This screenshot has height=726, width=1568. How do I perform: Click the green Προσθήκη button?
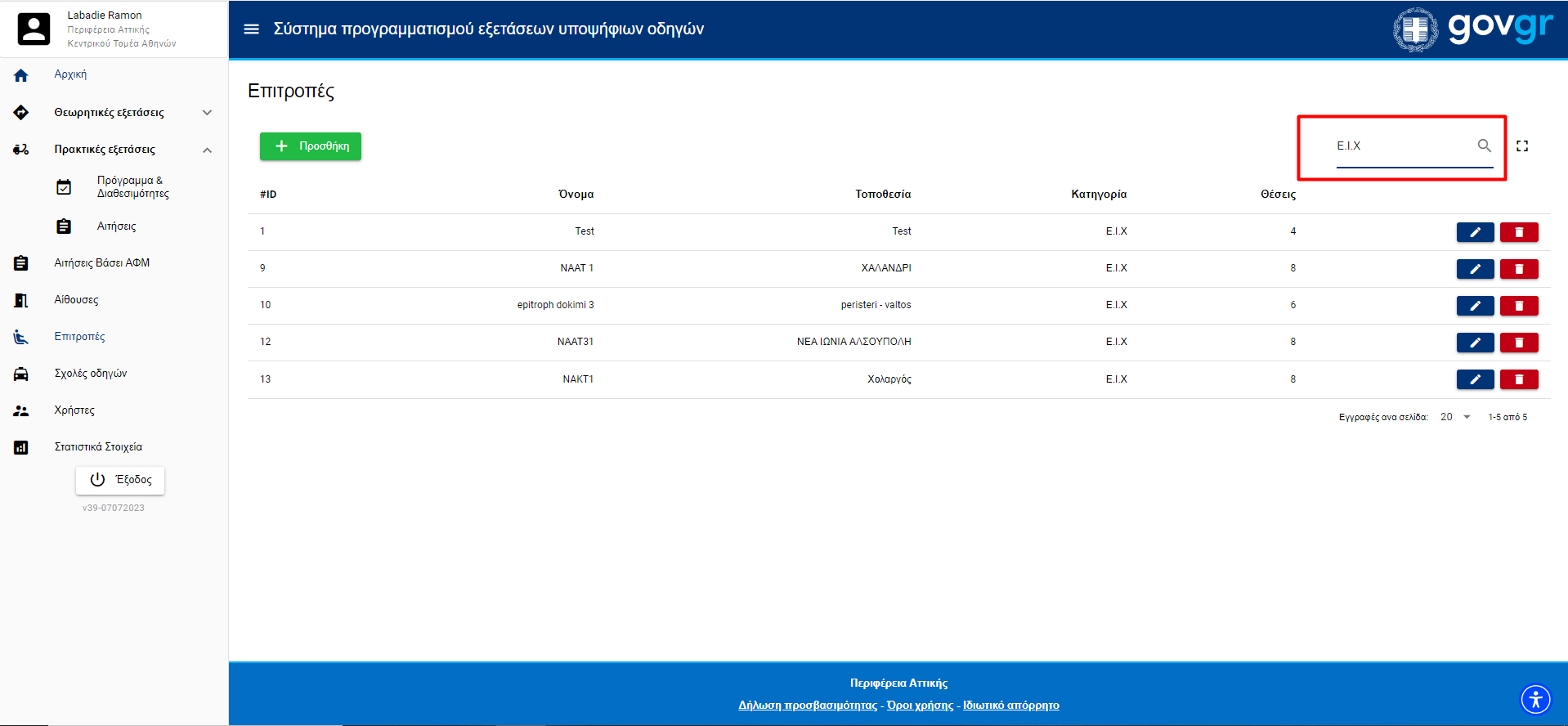[311, 146]
